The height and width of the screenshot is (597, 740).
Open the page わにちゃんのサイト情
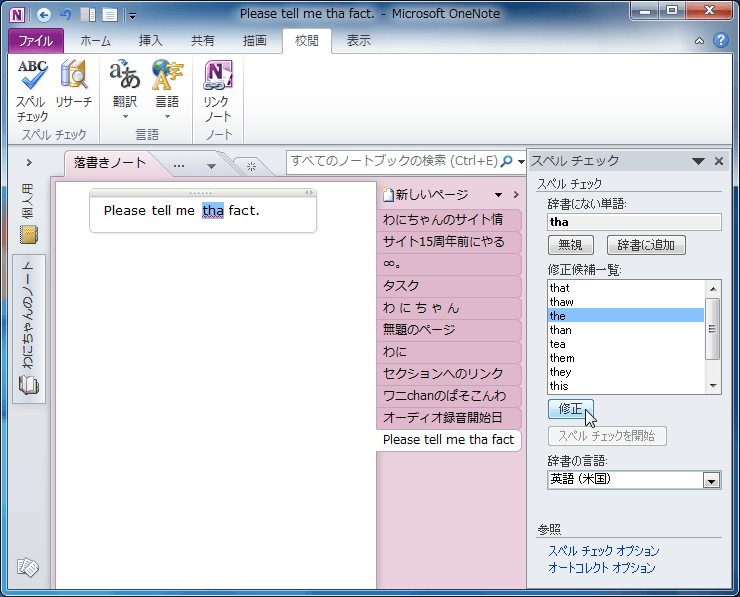pyautogui.click(x=448, y=220)
